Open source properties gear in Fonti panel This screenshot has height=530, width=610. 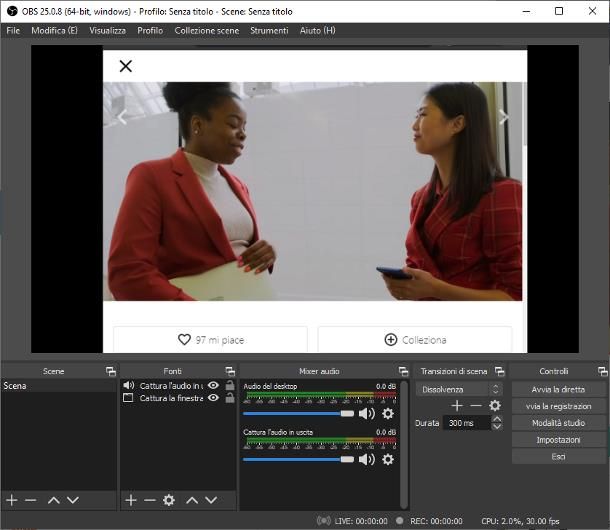[x=169, y=500]
